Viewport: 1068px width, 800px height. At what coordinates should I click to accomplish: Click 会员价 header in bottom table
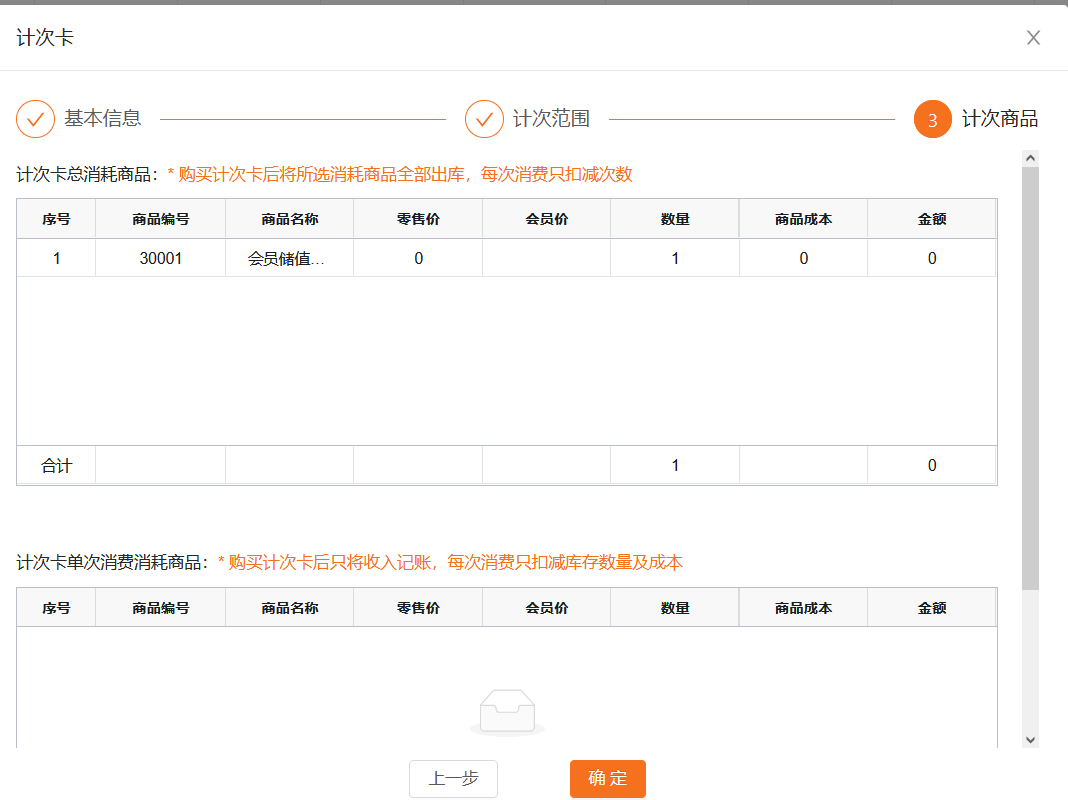[547, 608]
